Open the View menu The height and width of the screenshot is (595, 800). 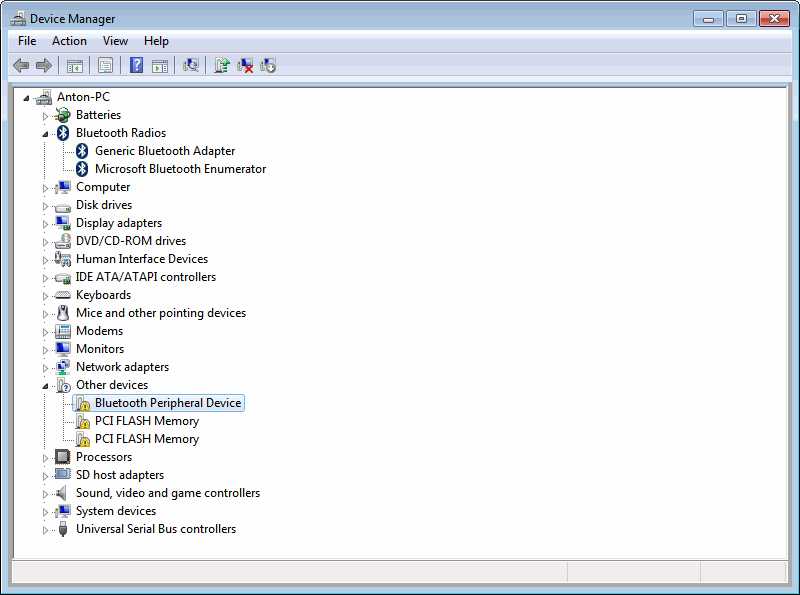(x=115, y=41)
